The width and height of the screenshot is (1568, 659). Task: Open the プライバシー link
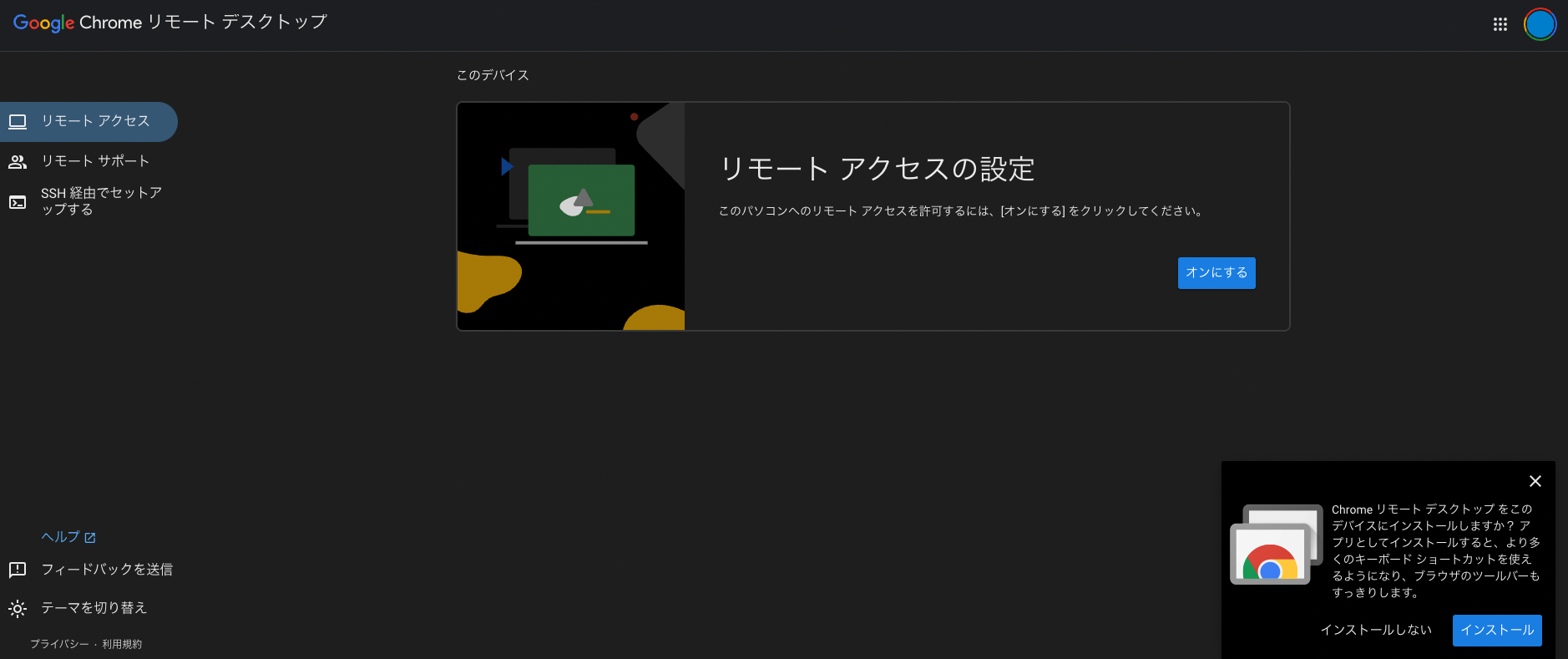59,644
